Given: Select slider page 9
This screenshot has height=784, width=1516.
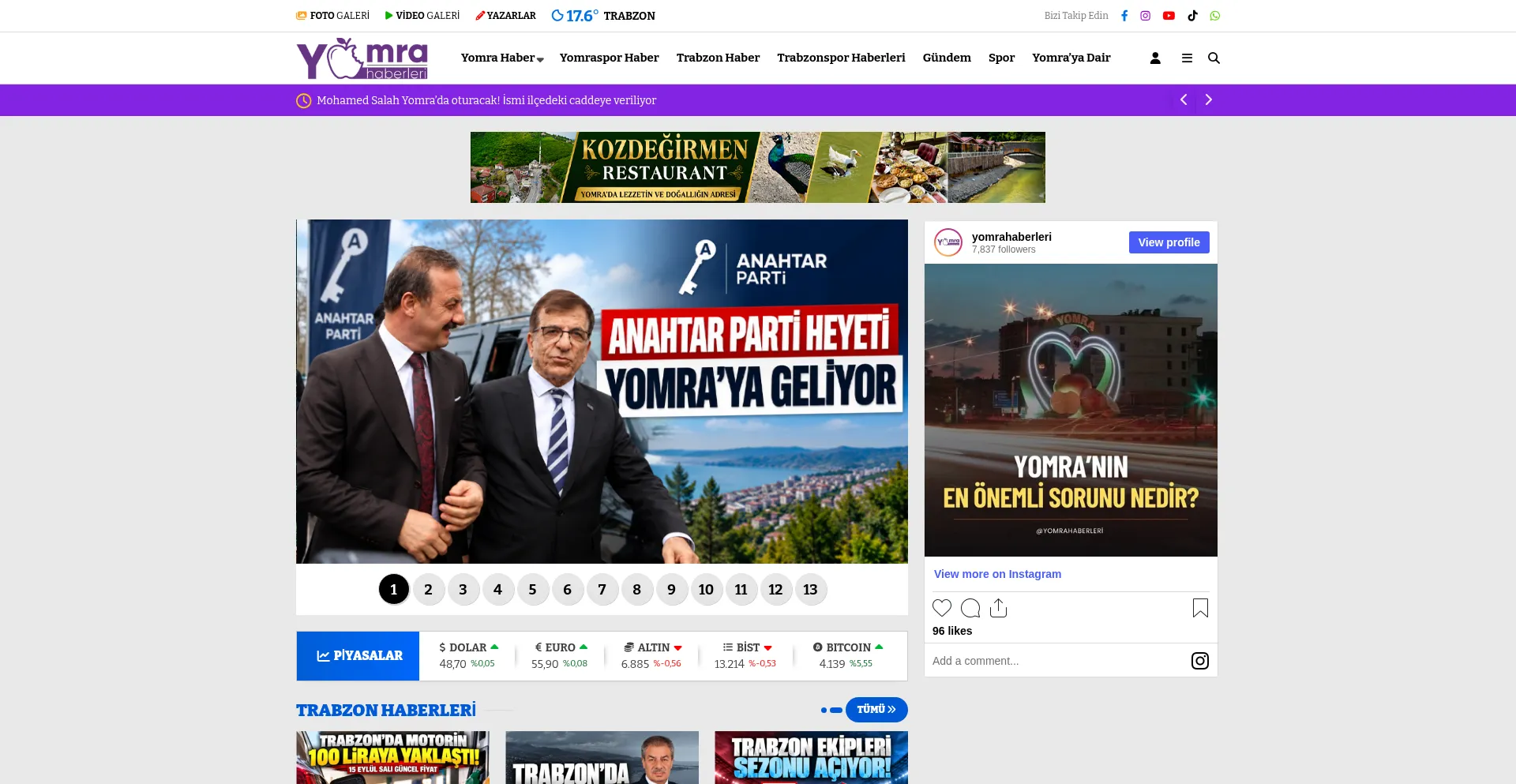Looking at the screenshot, I should (671, 589).
